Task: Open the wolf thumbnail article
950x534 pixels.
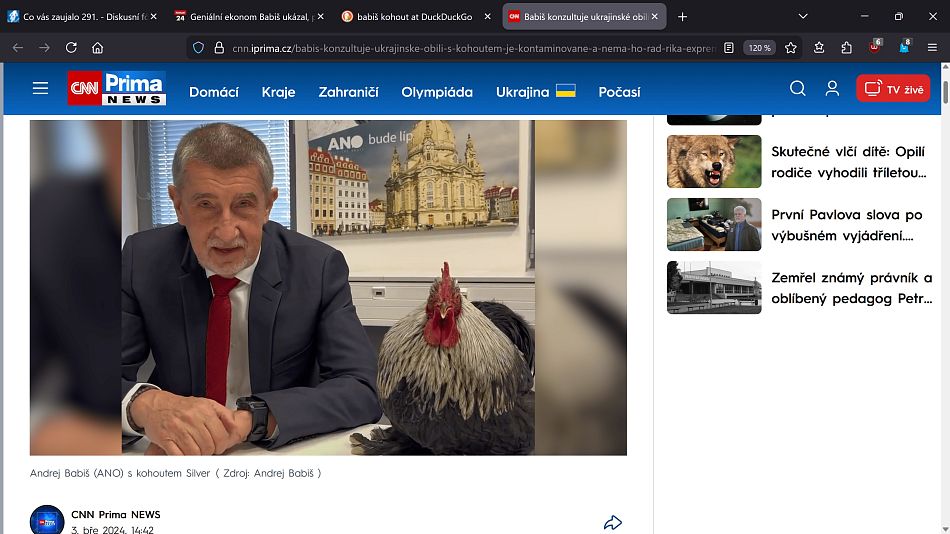Action: (x=714, y=162)
